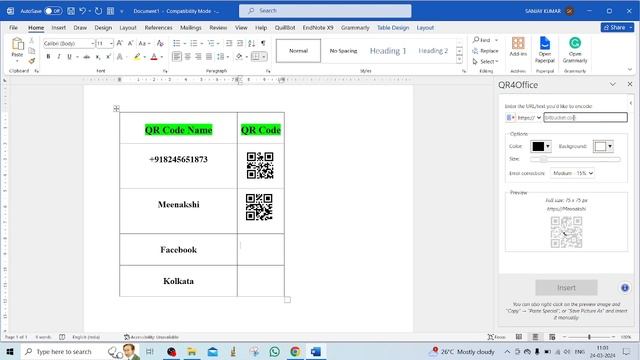Viewport: 640px width, 360px height.
Task: Open the File menu
Action: (x=13, y=28)
